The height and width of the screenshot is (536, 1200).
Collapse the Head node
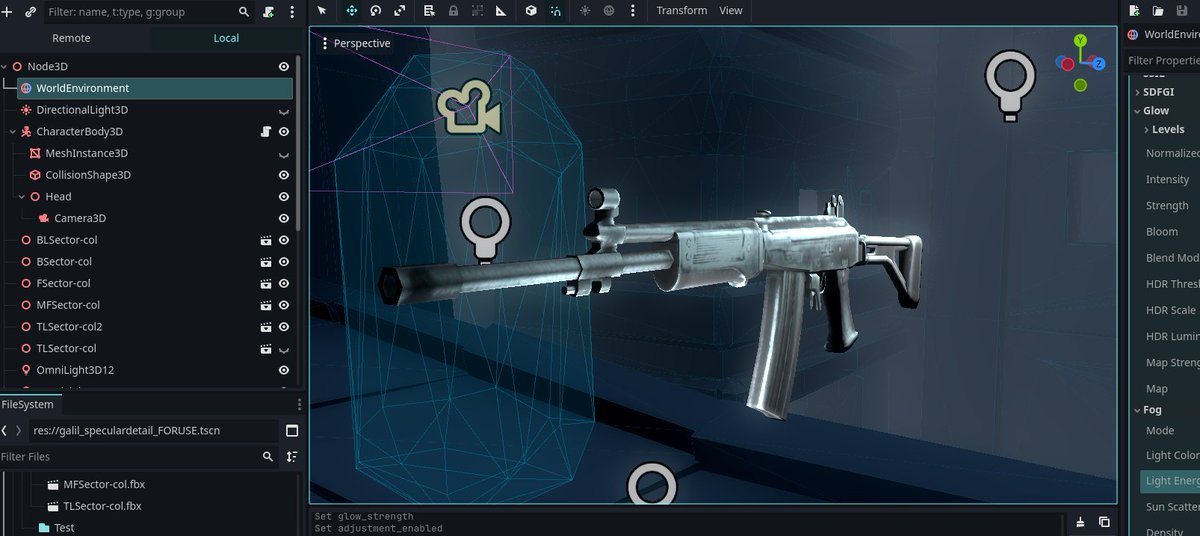tap(21, 197)
